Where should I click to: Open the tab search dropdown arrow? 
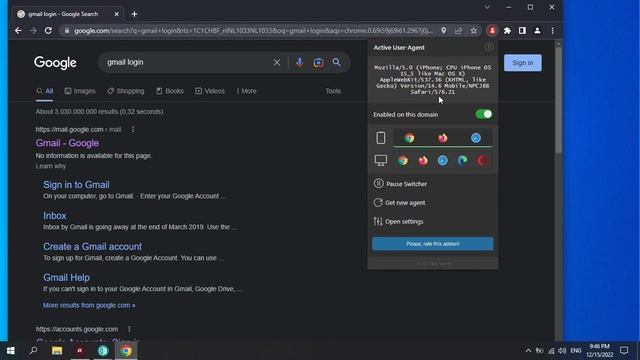tap(487, 7)
